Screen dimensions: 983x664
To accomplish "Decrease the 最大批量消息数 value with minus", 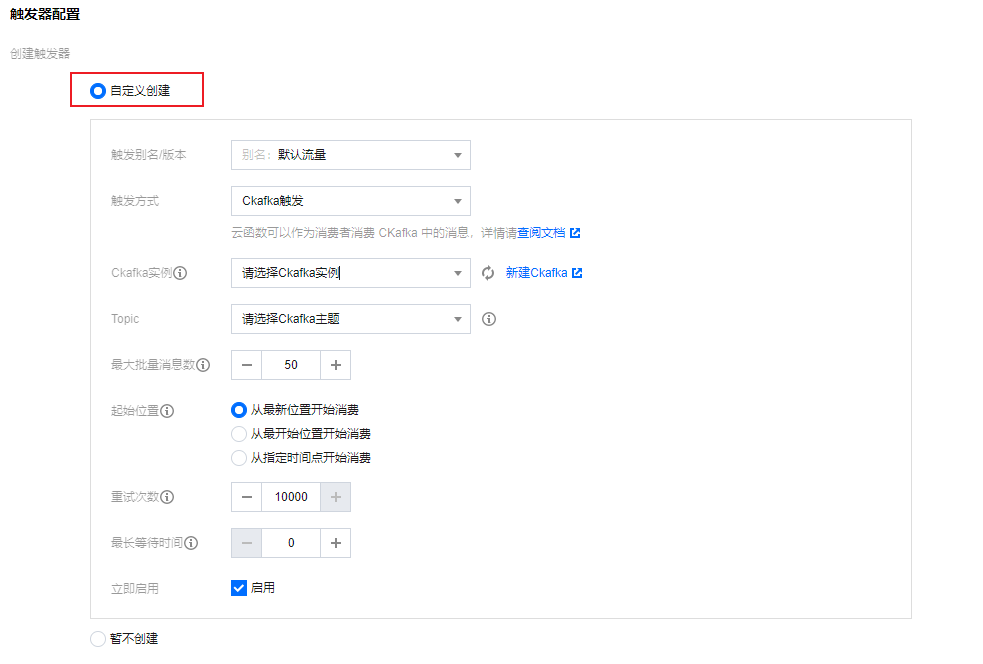I will tap(247, 365).
